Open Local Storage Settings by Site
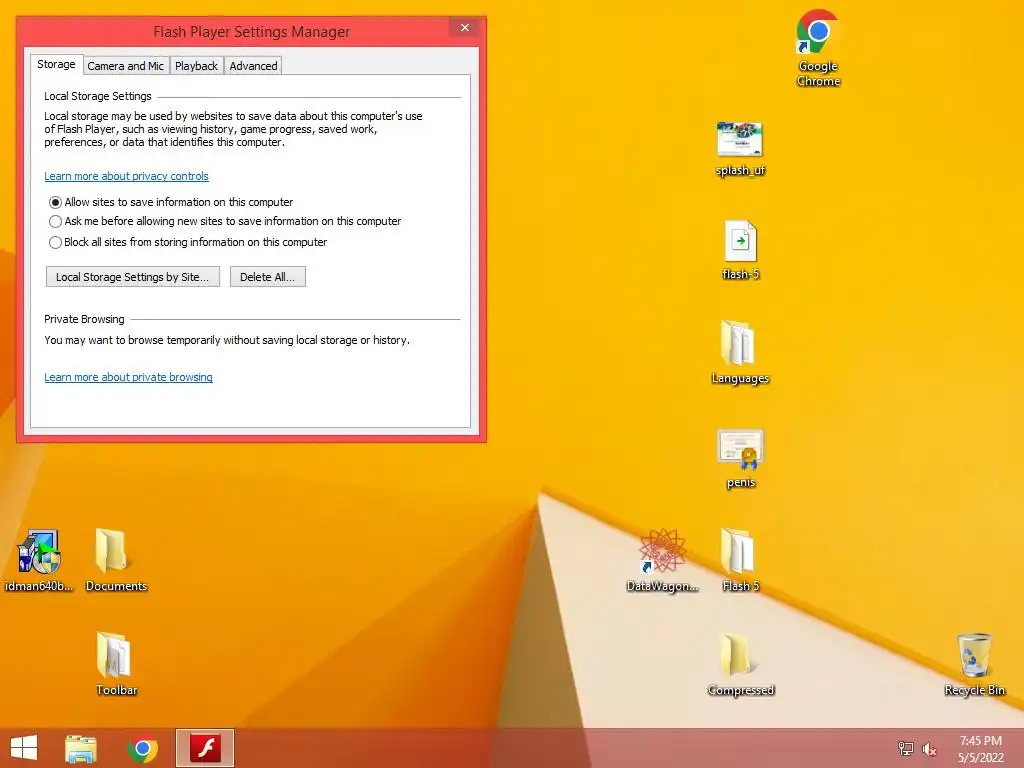The height and width of the screenshot is (768, 1024). coord(133,277)
